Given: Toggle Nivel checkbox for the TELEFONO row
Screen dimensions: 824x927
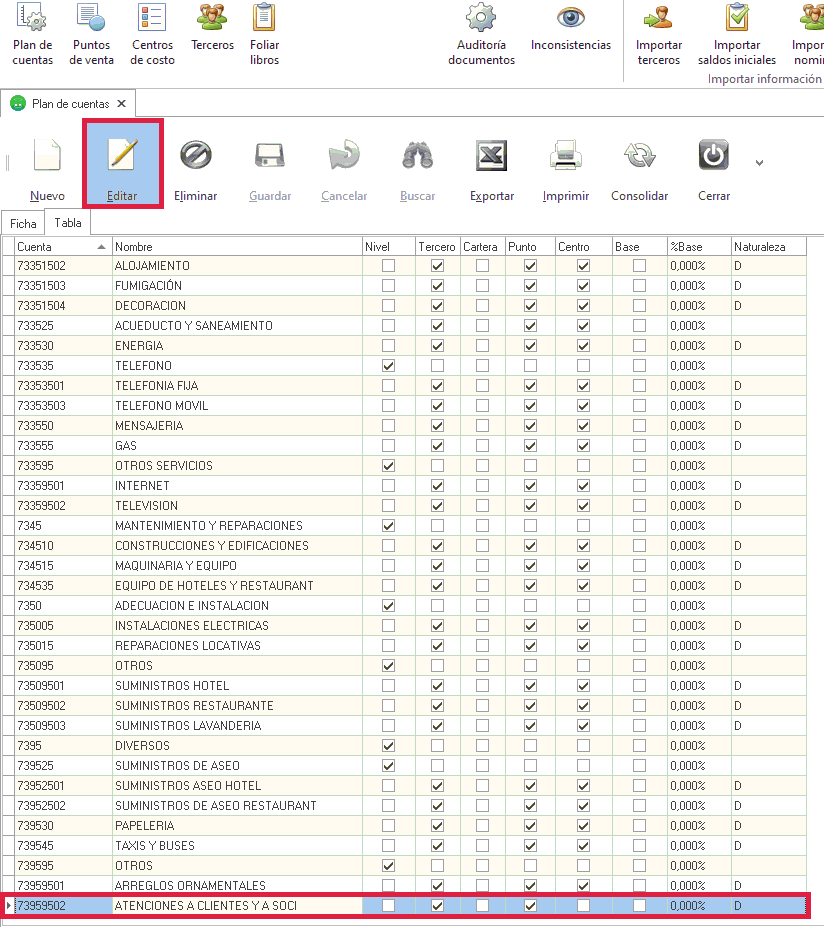Looking at the screenshot, I should (x=388, y=366).
